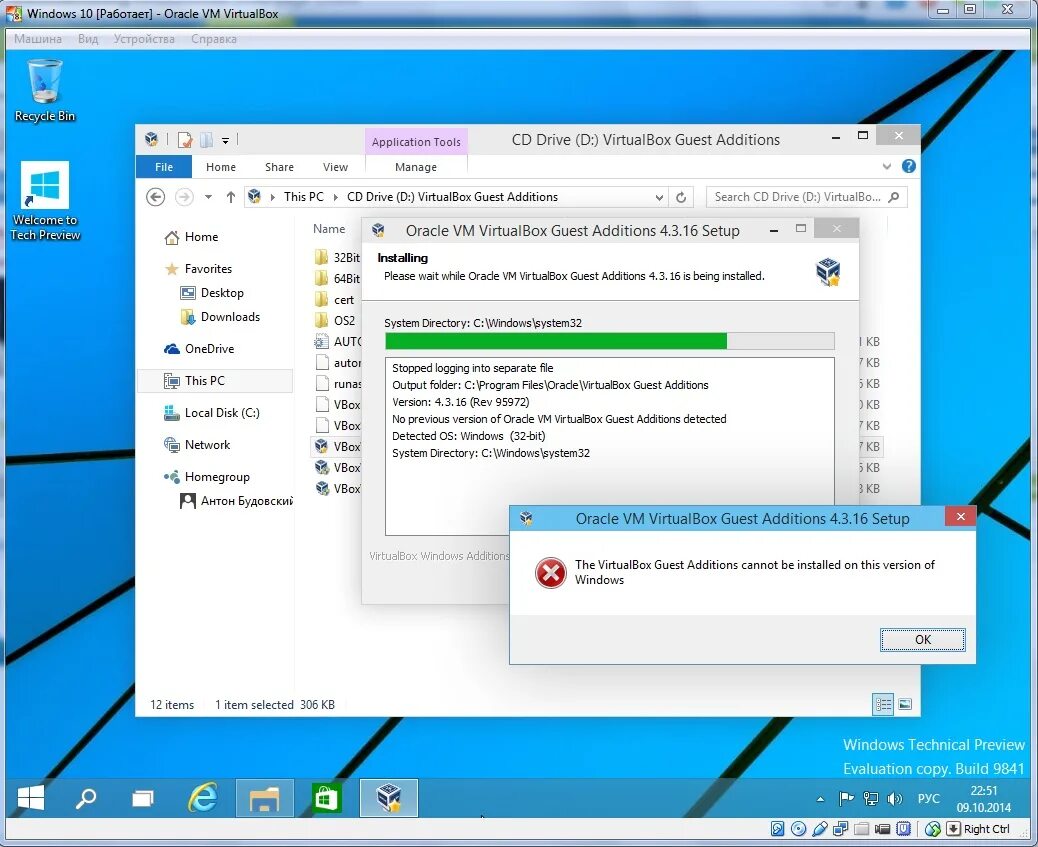This screenshot has height=847, width=1038.
Task: Open the Recycle Bin desktop icon
Action: click(x=44, y=90)
